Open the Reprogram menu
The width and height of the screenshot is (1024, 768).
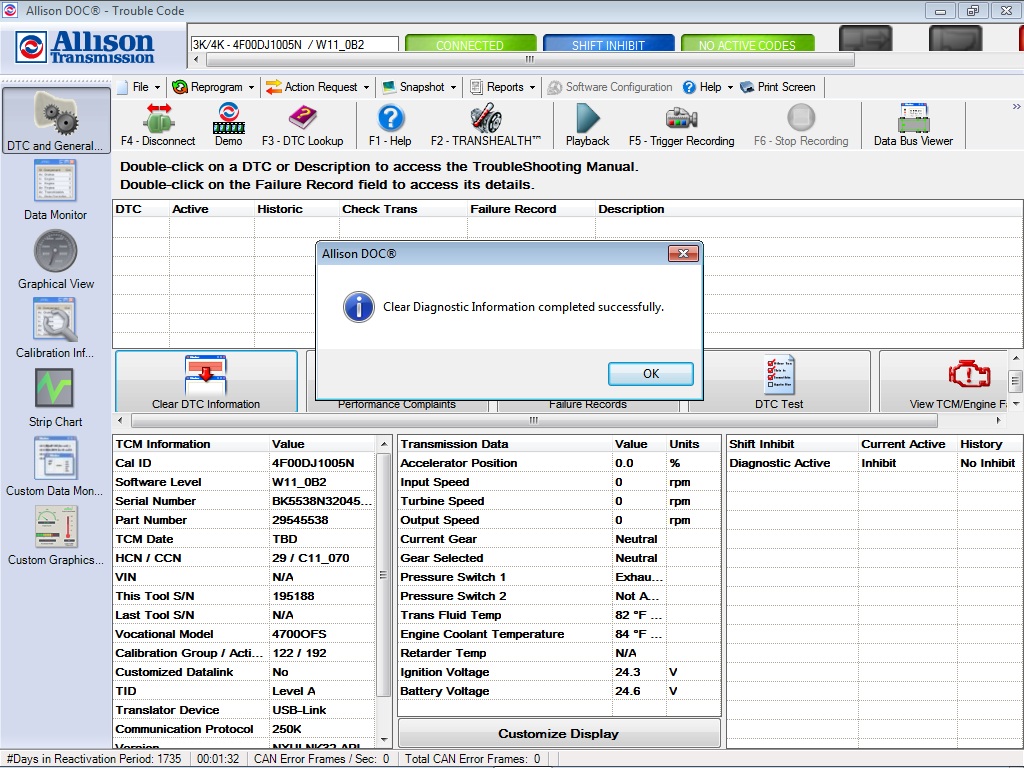[213, 87]
